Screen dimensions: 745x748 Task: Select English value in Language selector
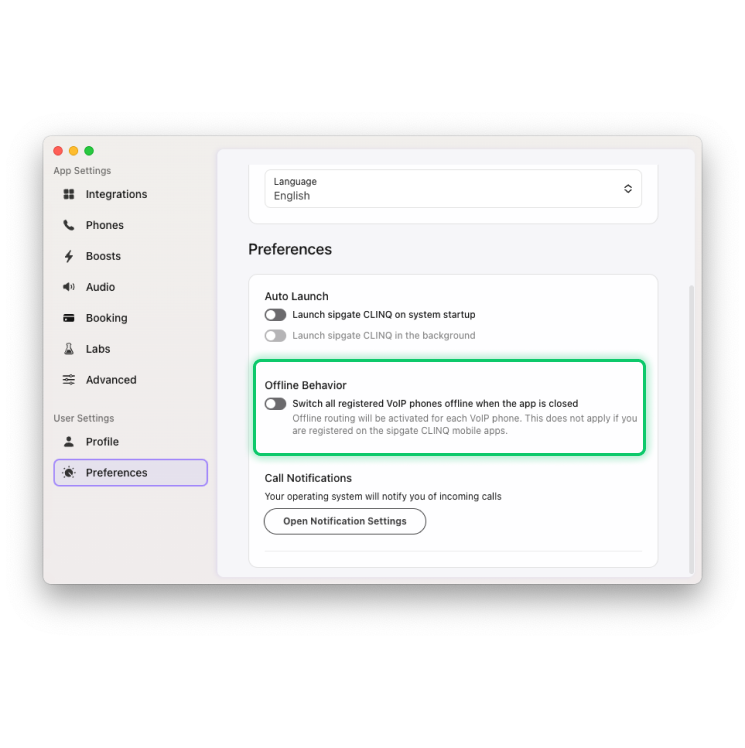pos(291,196)
